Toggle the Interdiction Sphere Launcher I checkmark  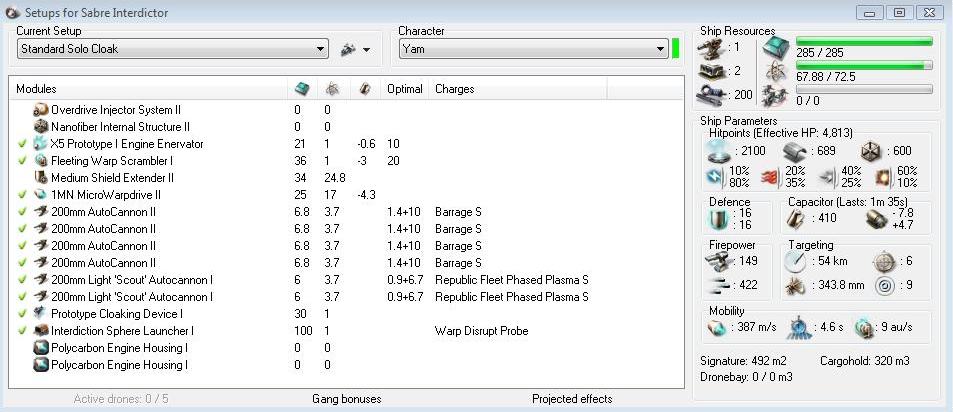pyautogui.click(x=23, y=331)
